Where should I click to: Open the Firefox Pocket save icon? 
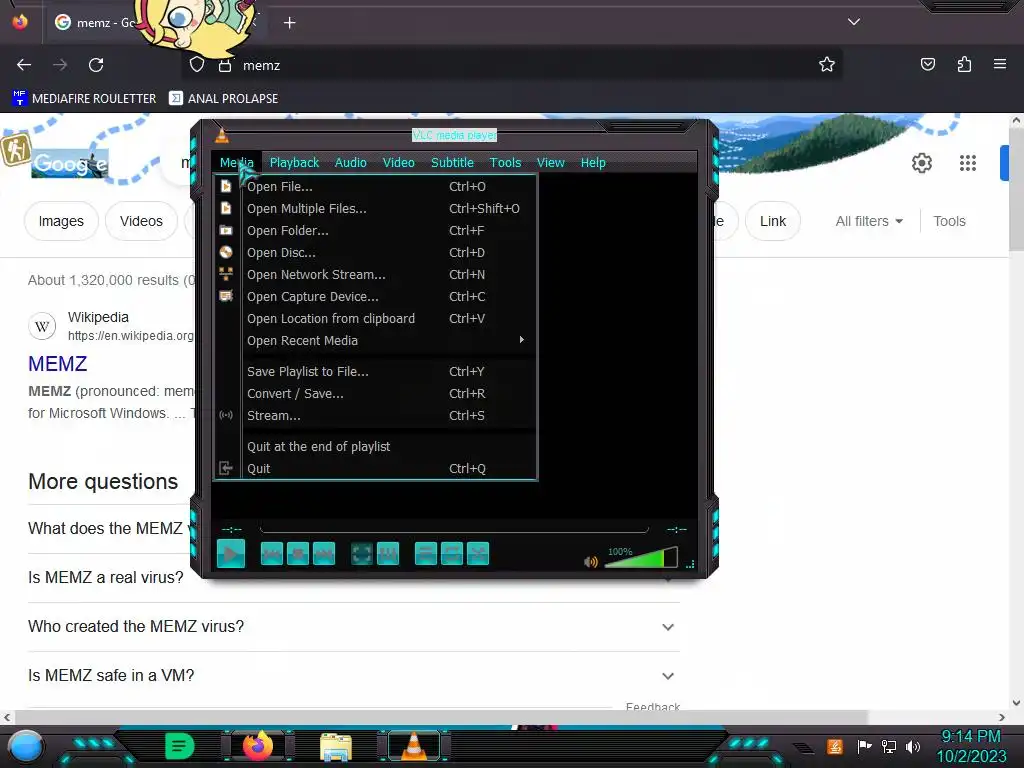[x=927, y=64]
